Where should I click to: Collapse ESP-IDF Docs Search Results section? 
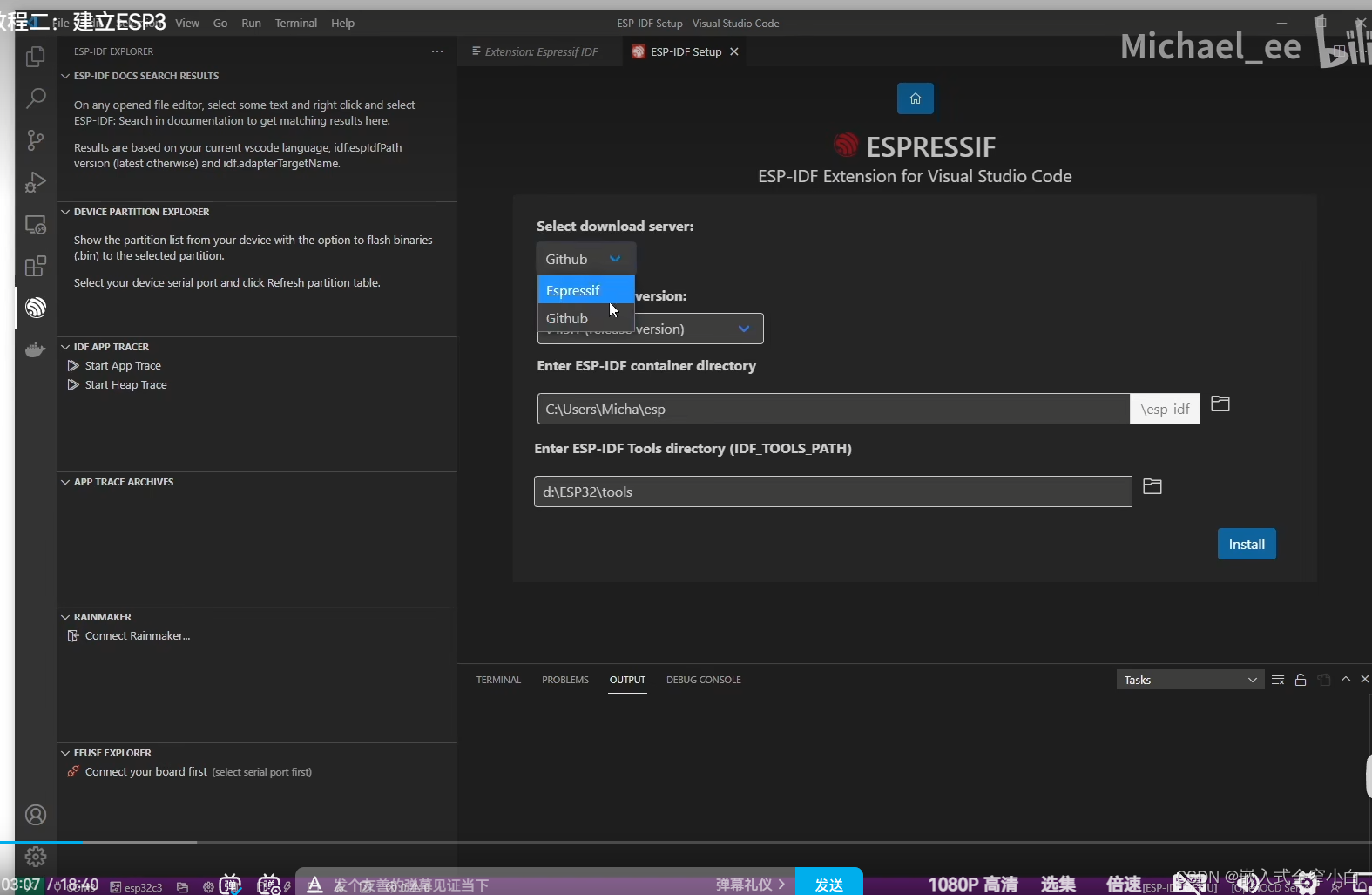pos(65,76)
